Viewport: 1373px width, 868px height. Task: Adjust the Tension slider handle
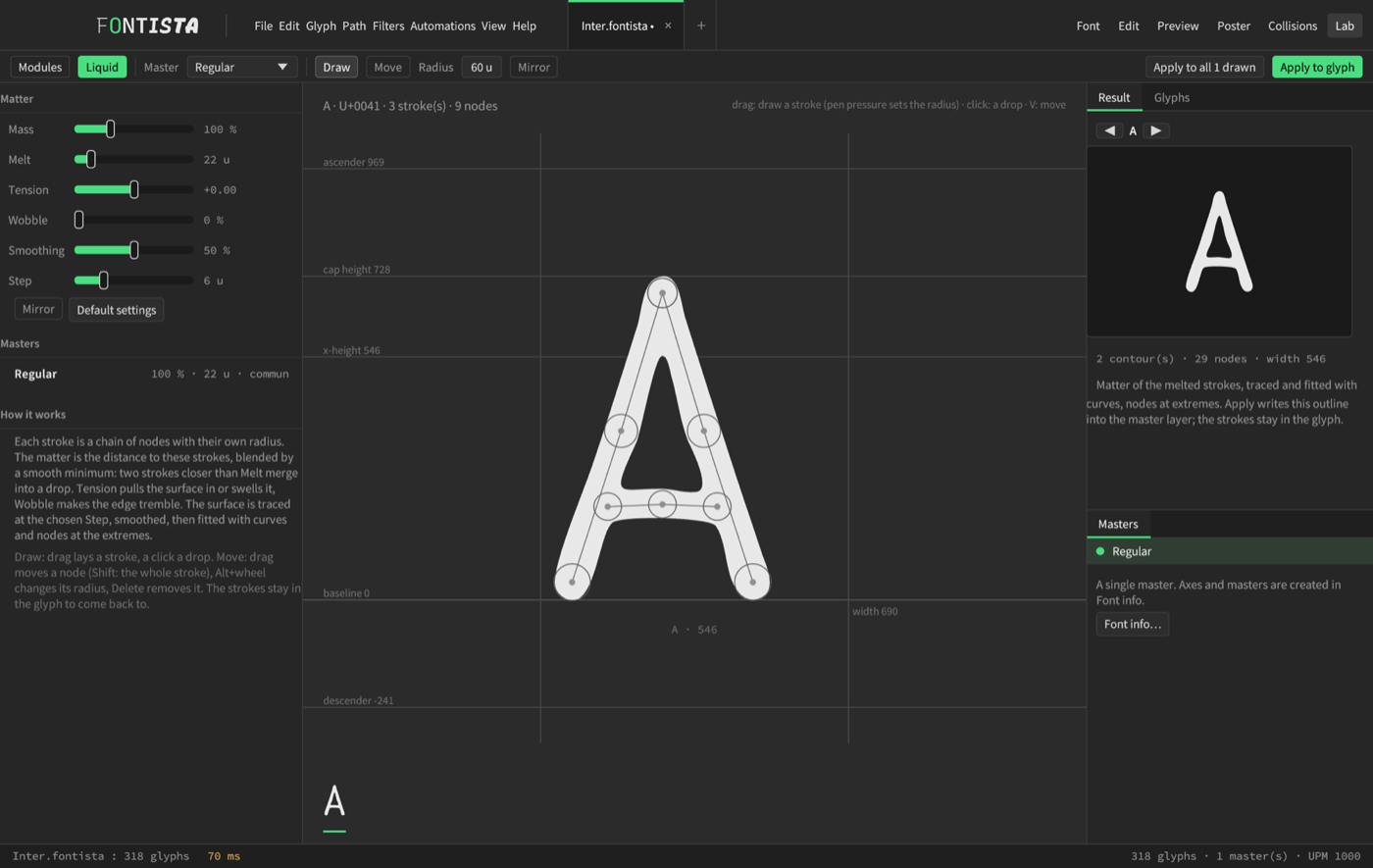[134, 189]
